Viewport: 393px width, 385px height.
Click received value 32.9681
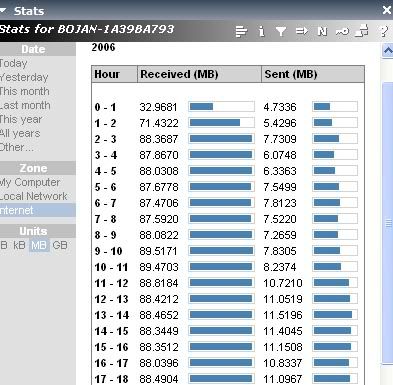(x=158, y=107)
